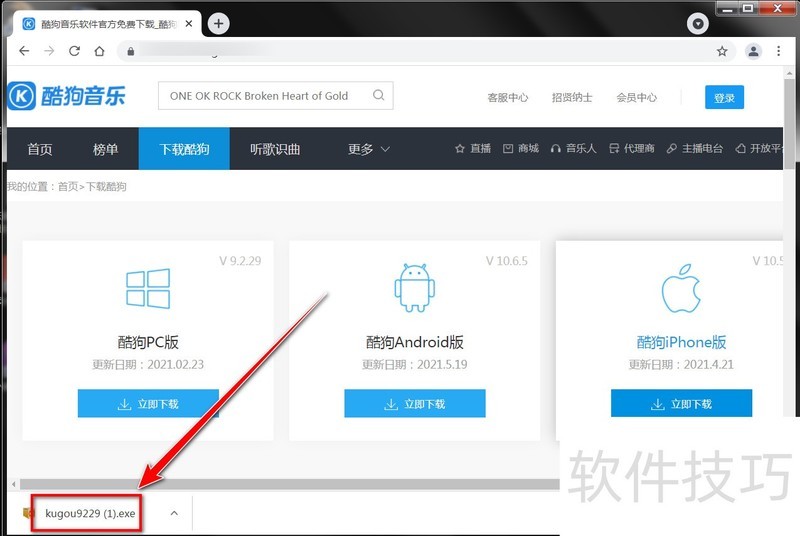Download iPhone version via 立即下载
800x536 pixels.
(x=681, y=403)
